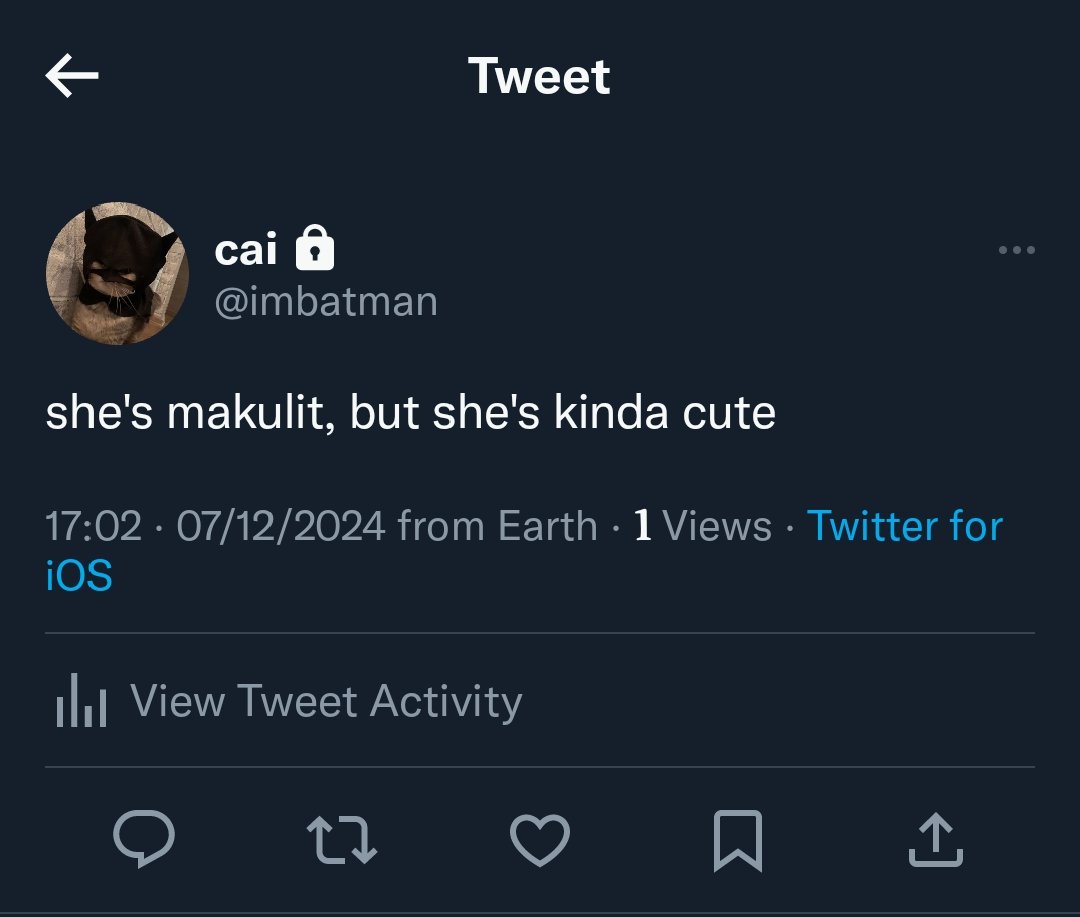Tap the reply speech bubble icon
Screen dimensions: 1080x917
144,838
